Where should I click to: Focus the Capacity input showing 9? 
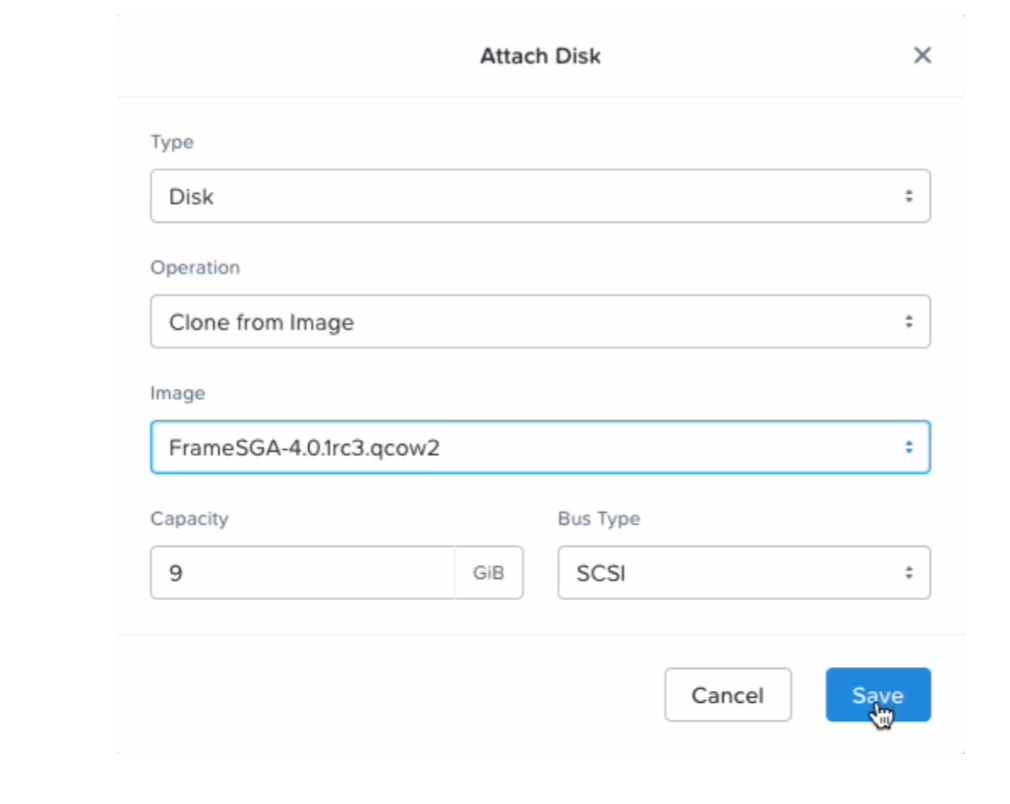point(302,573)
